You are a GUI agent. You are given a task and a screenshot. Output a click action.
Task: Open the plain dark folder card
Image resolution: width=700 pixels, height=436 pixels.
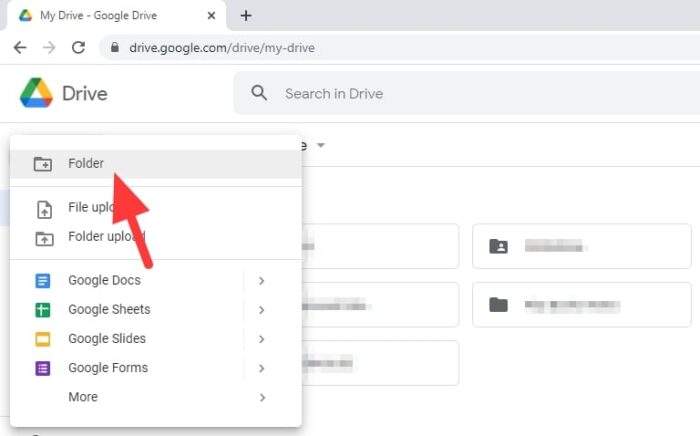pos(582,305)
